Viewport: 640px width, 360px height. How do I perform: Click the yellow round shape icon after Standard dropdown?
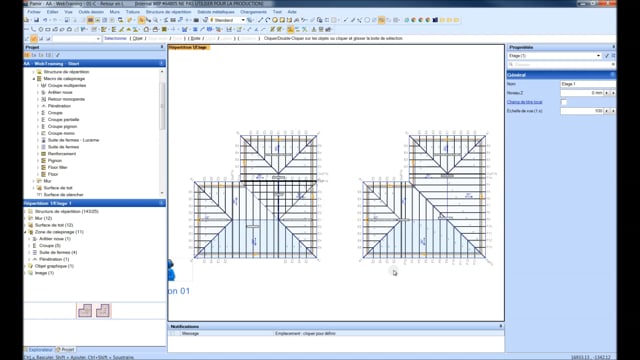point(275,20)
